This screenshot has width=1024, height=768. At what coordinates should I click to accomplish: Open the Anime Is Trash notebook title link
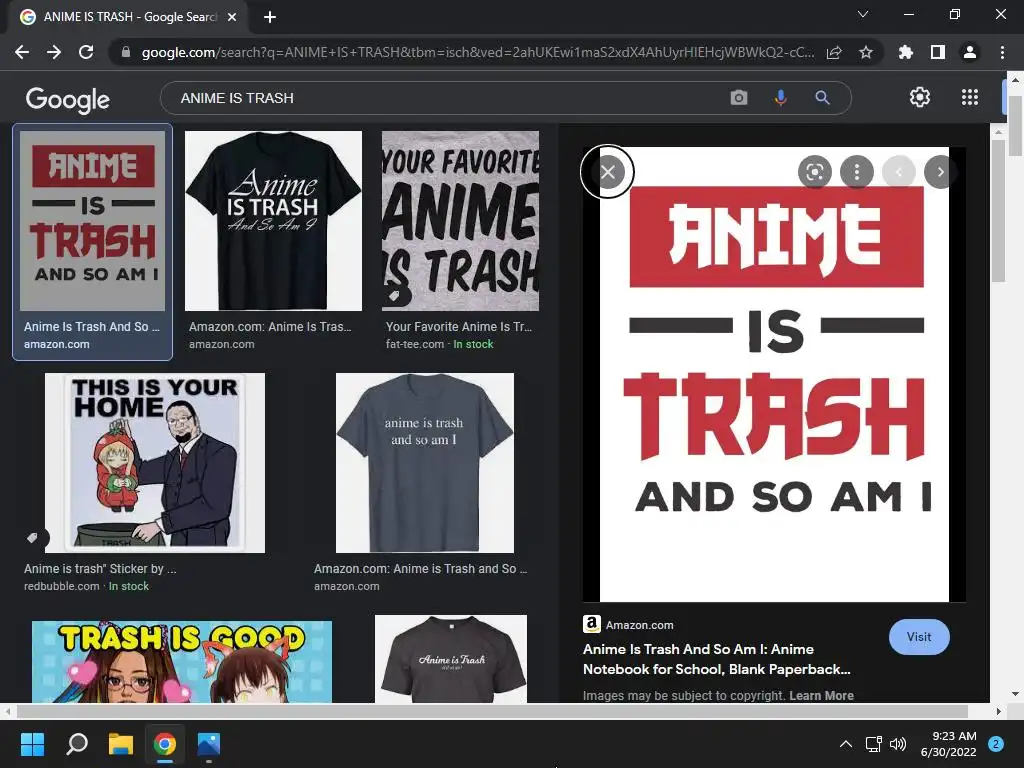pyautogui.click(x=716, y=659)
